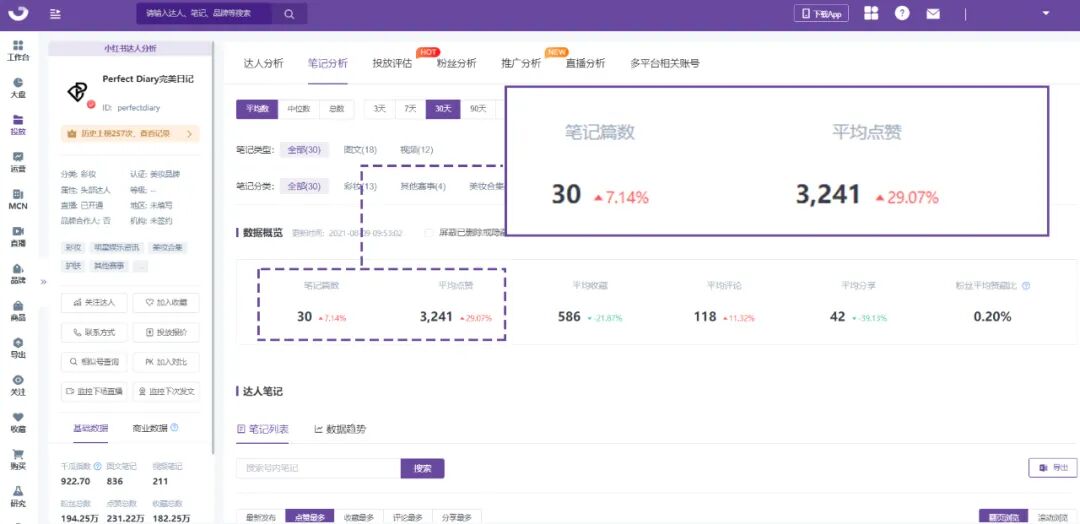The width and height of the screenshot is (1080, 524).
Task: Open 品牌 in the left sidebar
Action: pos(18,274)
